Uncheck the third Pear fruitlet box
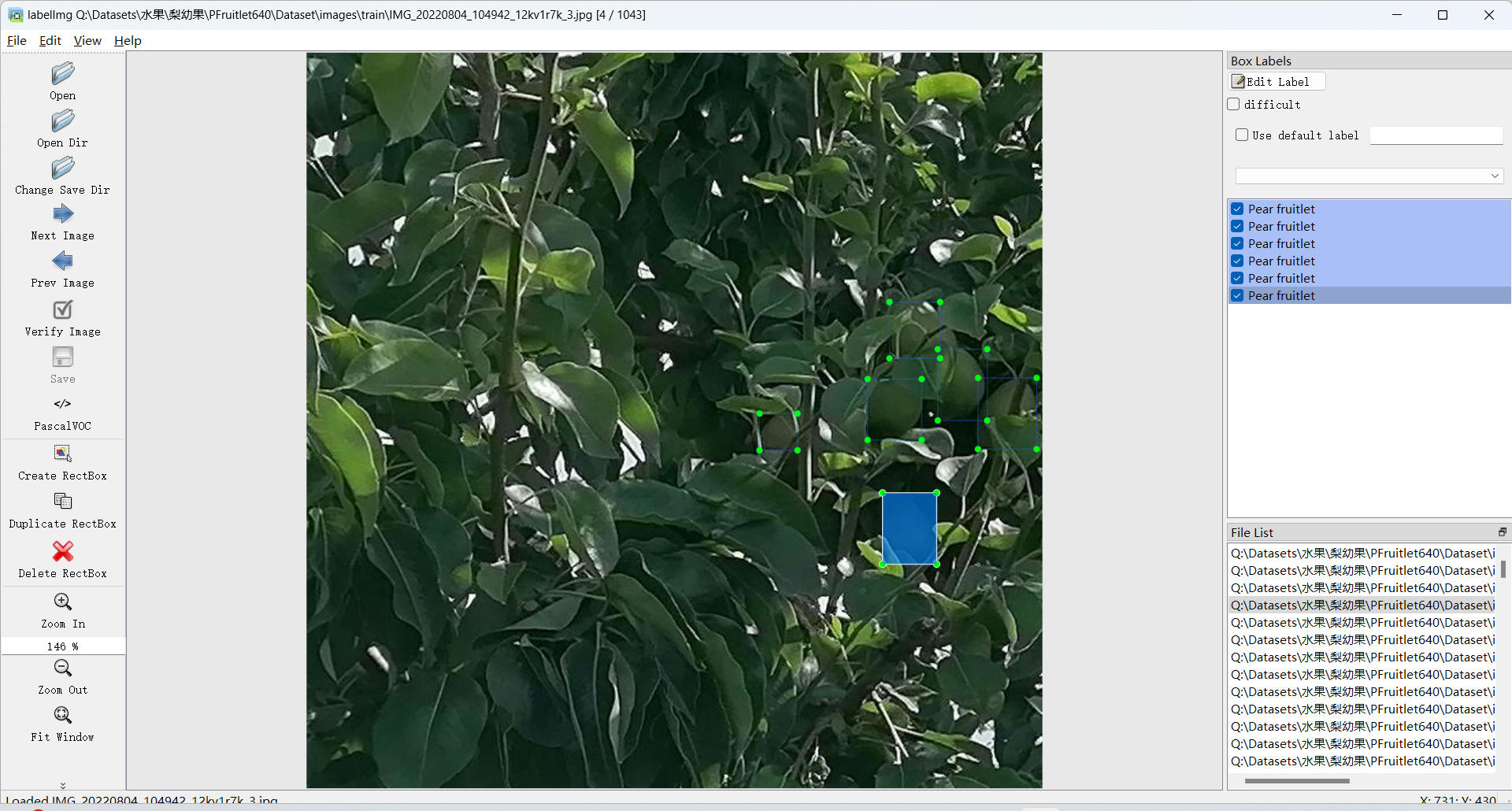Viewport: 1512px width, 811px height. coord(1238,243)
